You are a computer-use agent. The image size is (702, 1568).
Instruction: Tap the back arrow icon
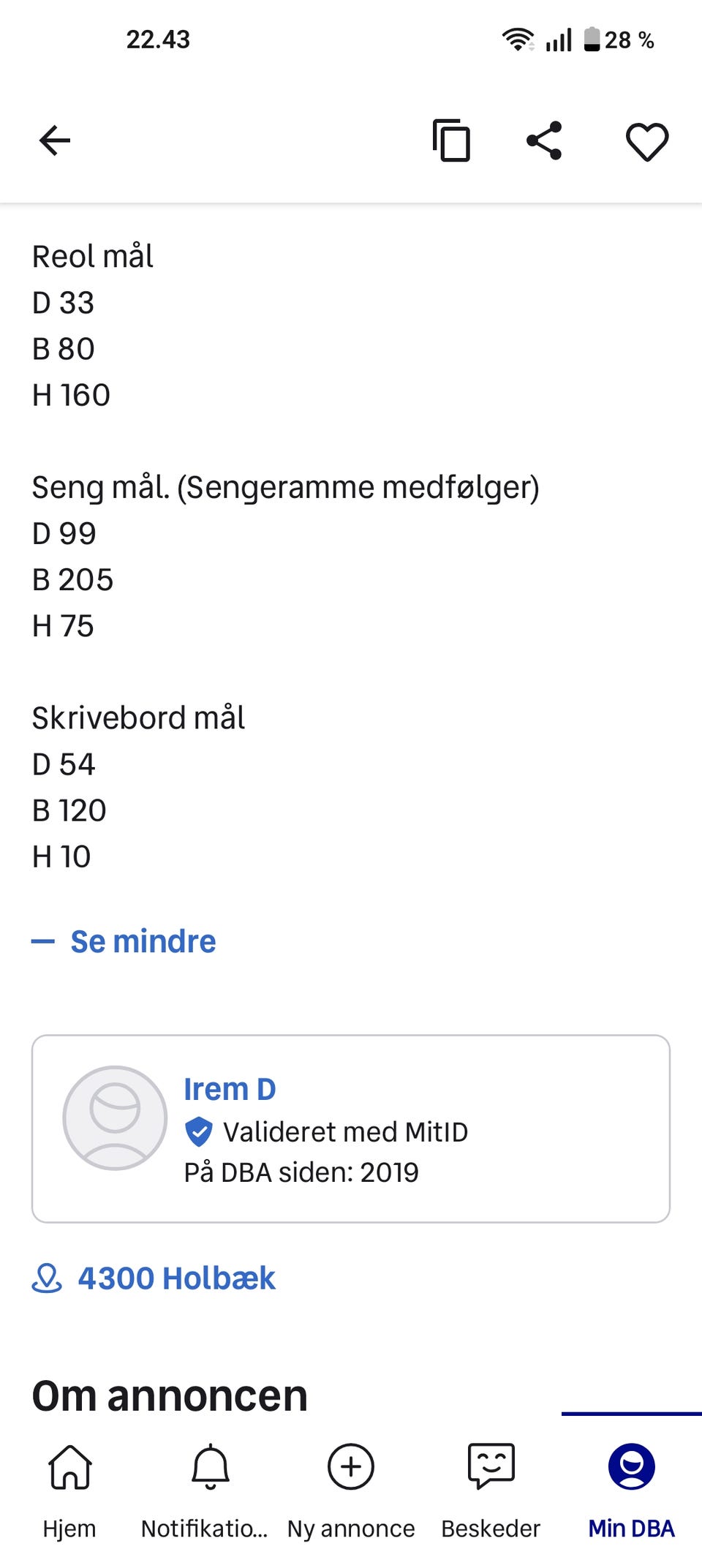tap(55, 140)
